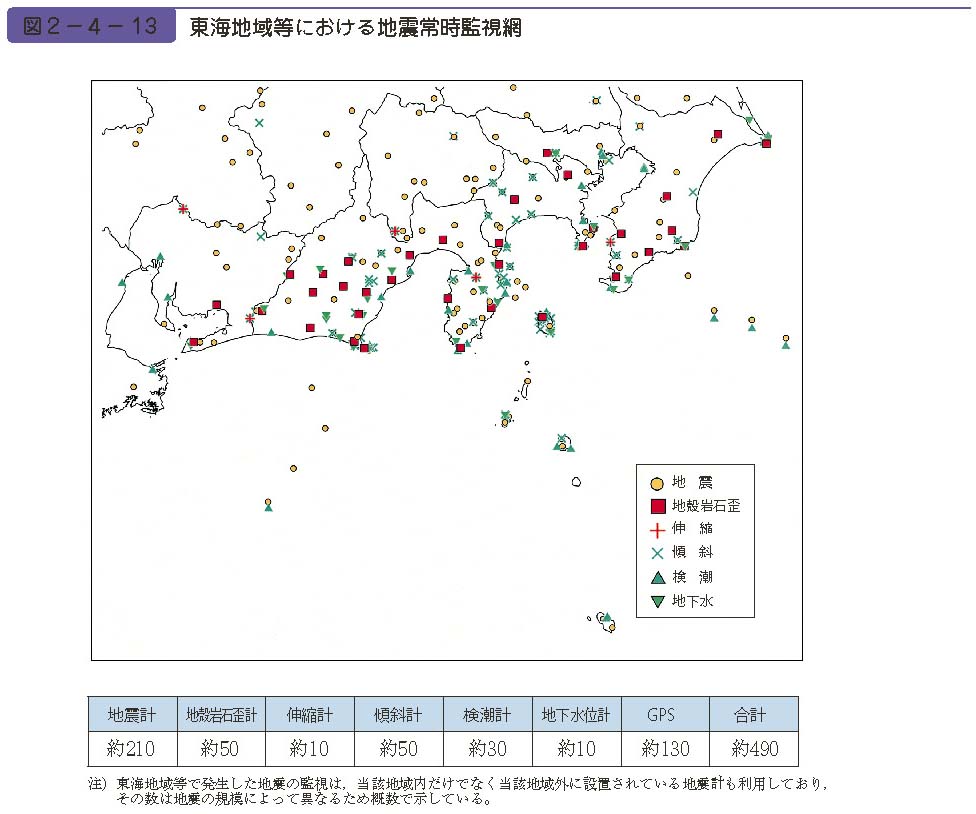Screen dimensions: 976x814
Task: Click the red square 地殻岩石歪 legend icon
Action: [x=657, y=506]
